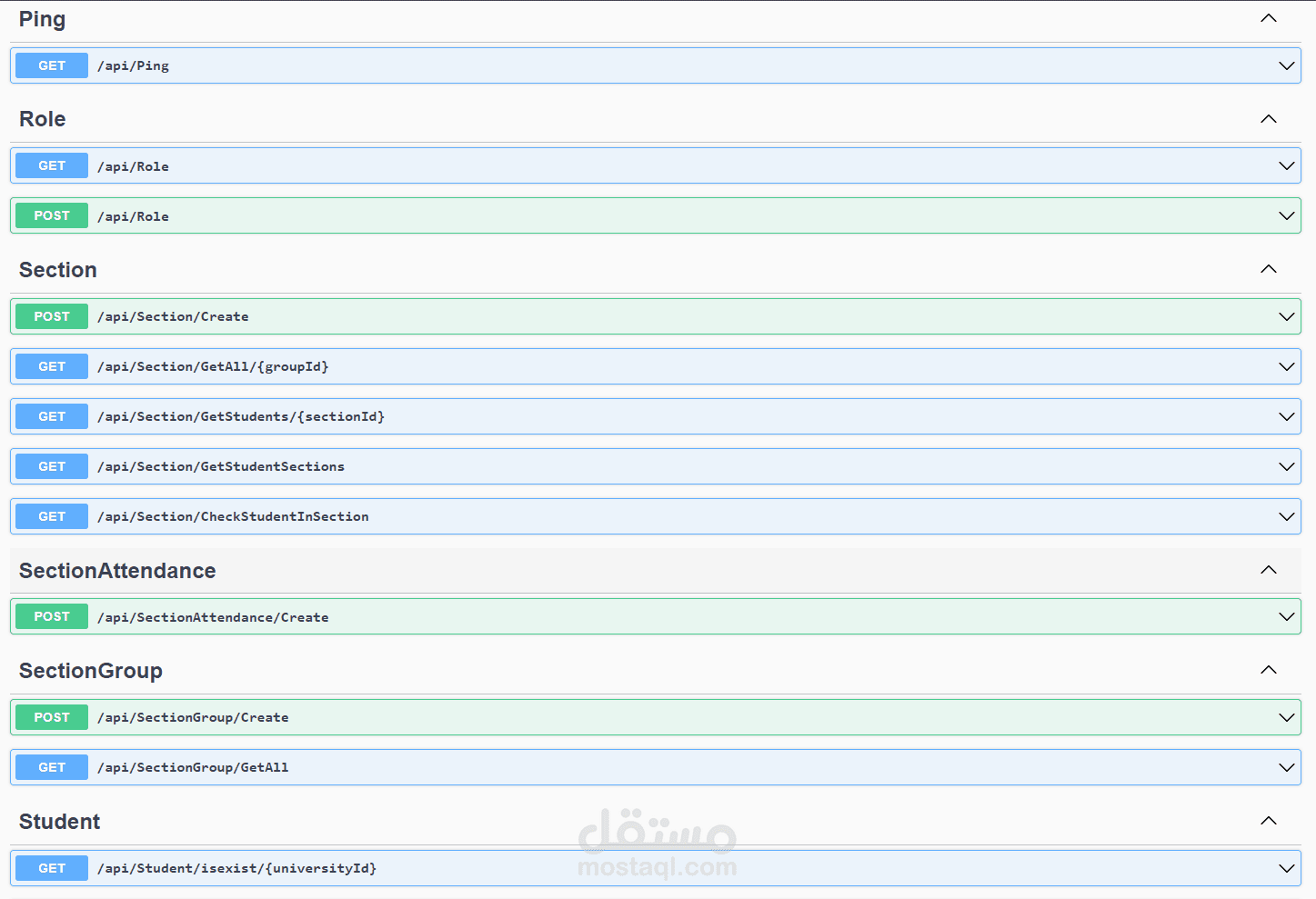Click the Section header title
The image size is (1316, 899).
tap(57, 269)
